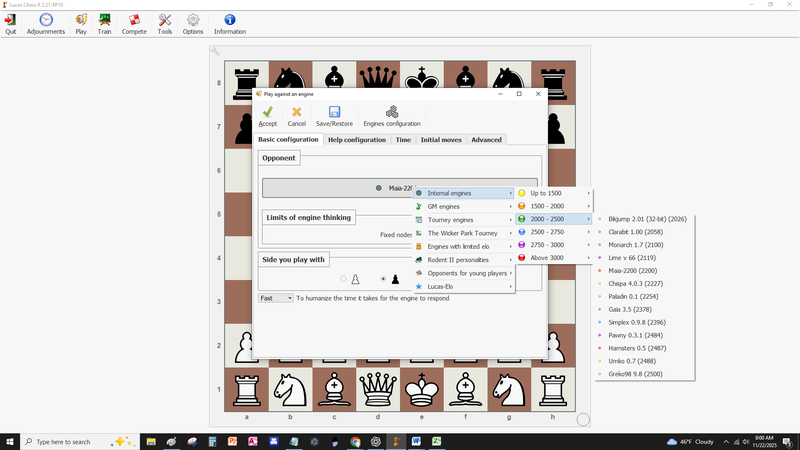Viewport: 800px width, 450px height.
Task: Switch to the Help configuration tab
Action: (x=357, y=140)
